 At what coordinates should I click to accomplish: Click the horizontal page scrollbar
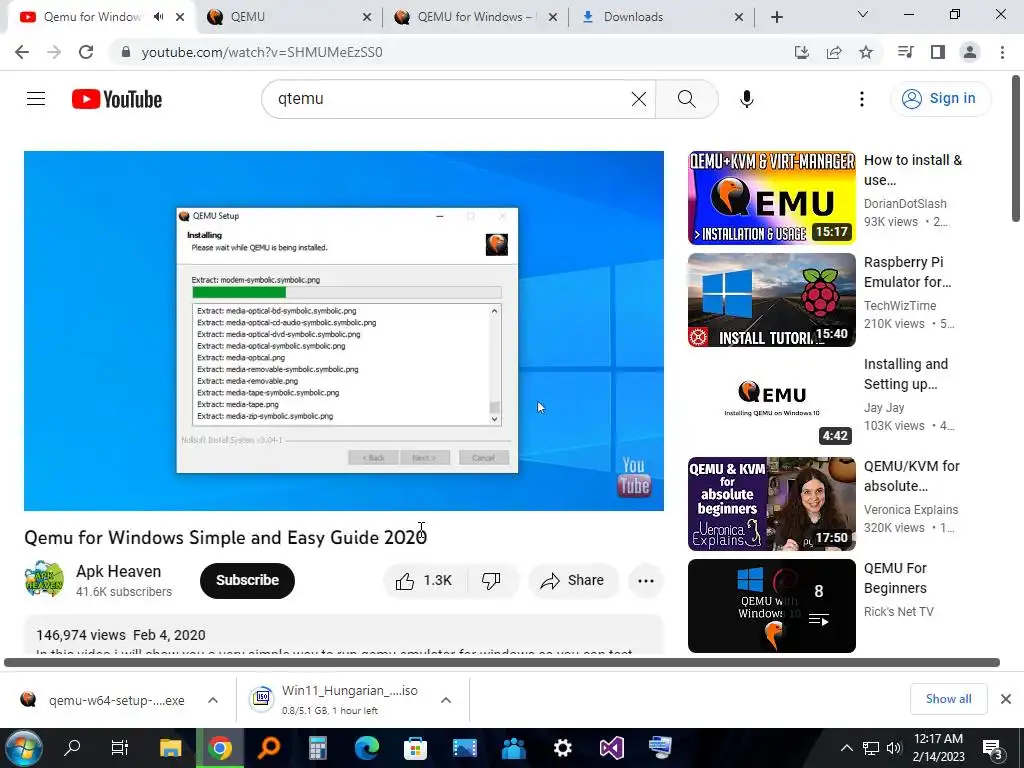point(502,662)
